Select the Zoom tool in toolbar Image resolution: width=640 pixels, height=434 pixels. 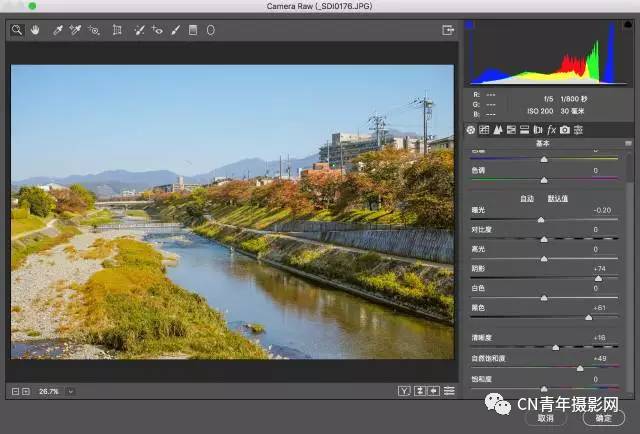17,30
